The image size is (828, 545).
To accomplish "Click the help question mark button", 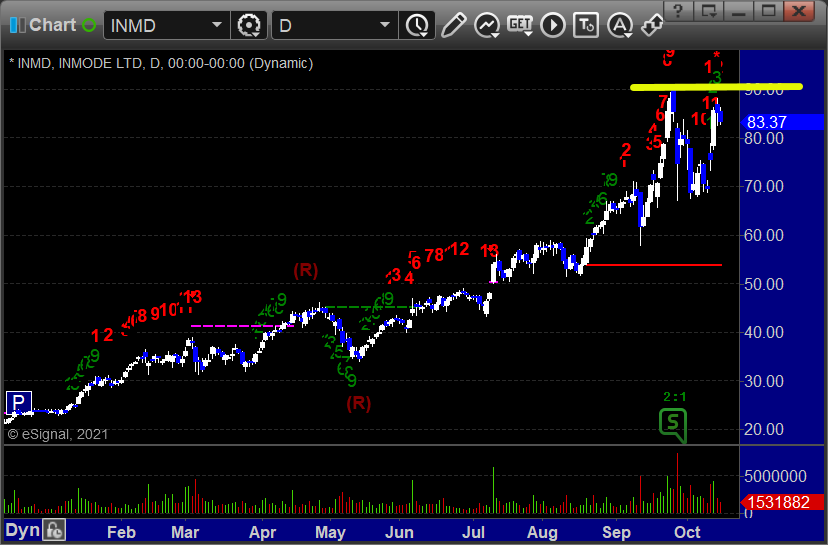I will [679, 11].
